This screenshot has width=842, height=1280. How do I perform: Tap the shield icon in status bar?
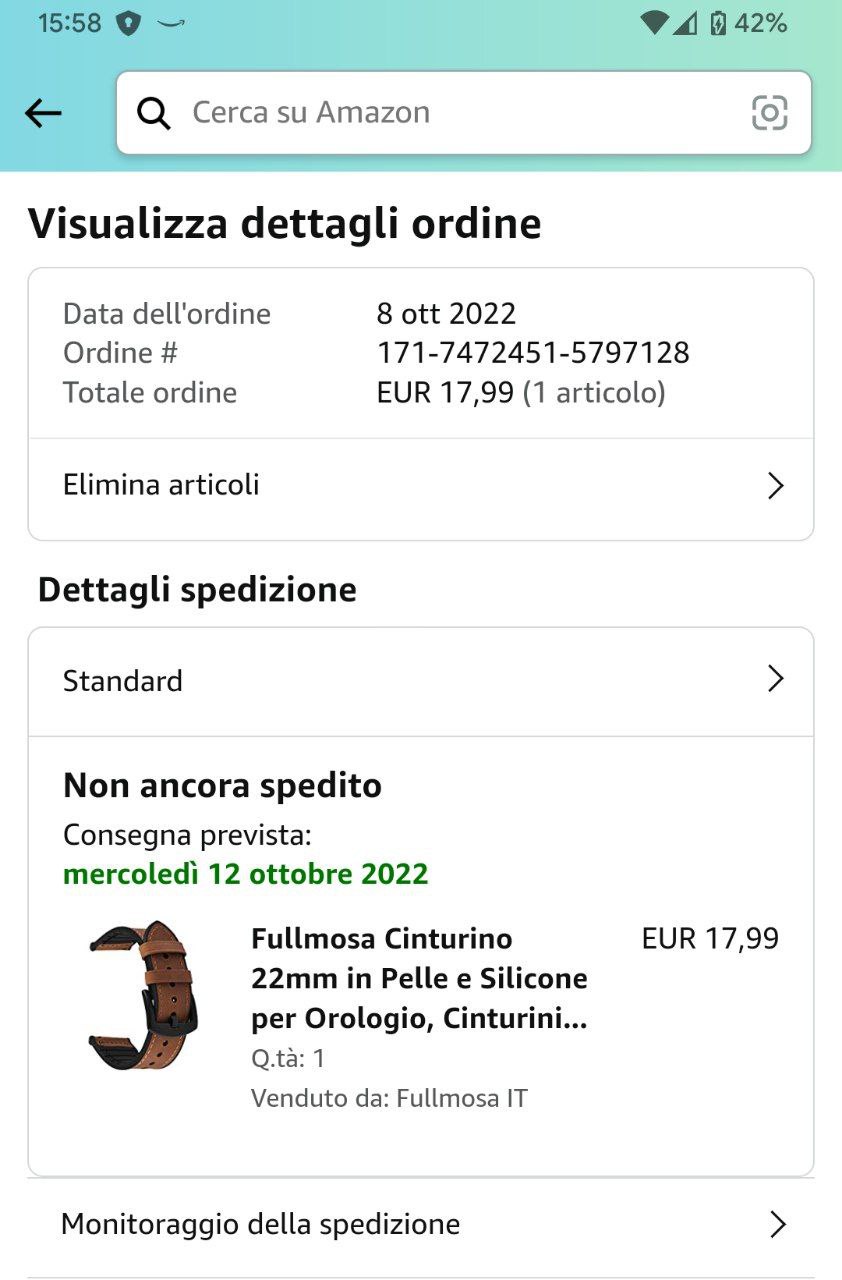coord(129,23)
